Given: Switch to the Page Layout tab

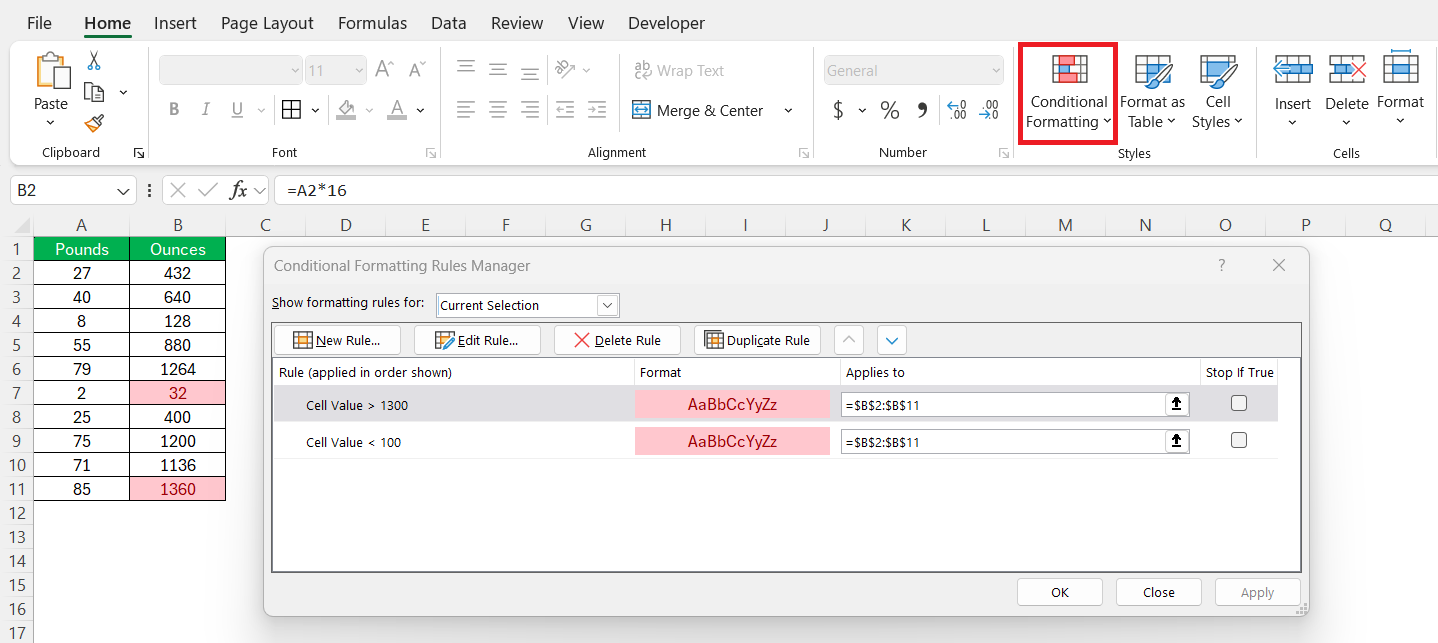Looking at the screenshot, I should (267, 22).
